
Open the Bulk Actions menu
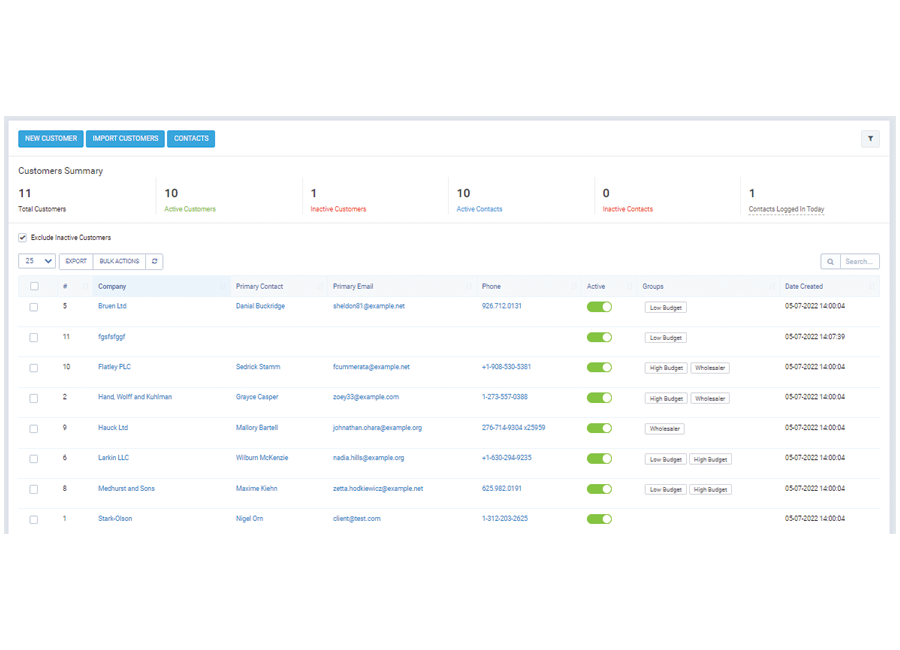click(x=119, y=261)
